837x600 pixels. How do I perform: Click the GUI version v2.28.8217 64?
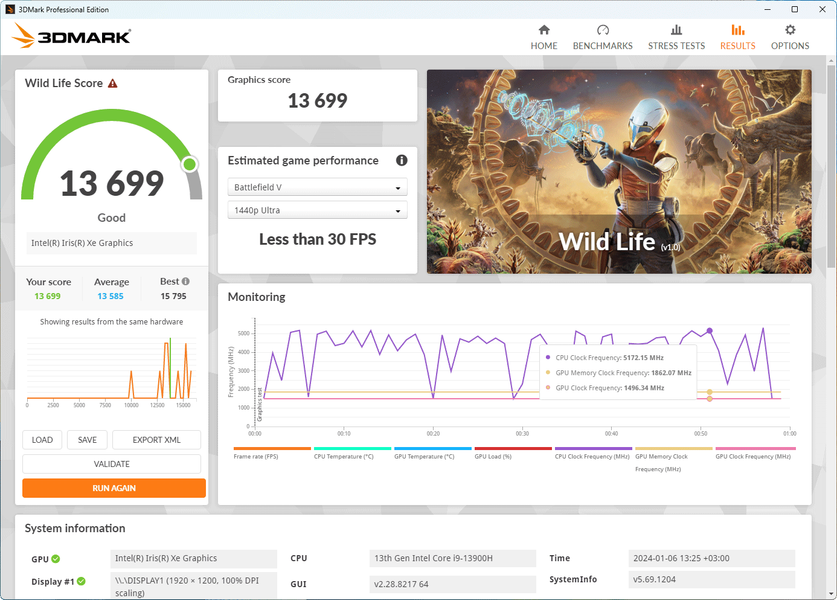[452, 584]
